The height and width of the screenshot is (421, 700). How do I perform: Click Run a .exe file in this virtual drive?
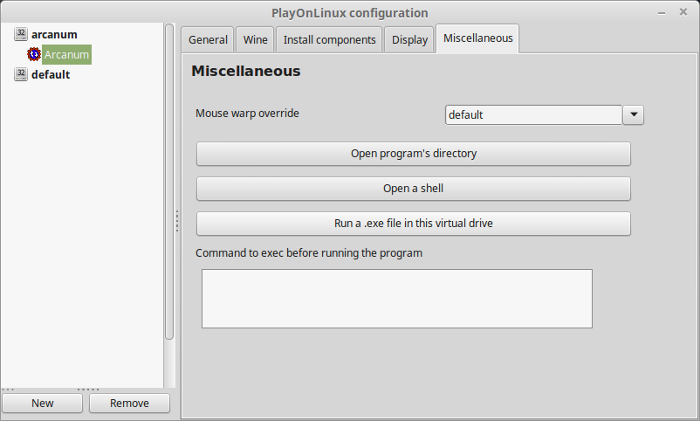click(413, 223)
